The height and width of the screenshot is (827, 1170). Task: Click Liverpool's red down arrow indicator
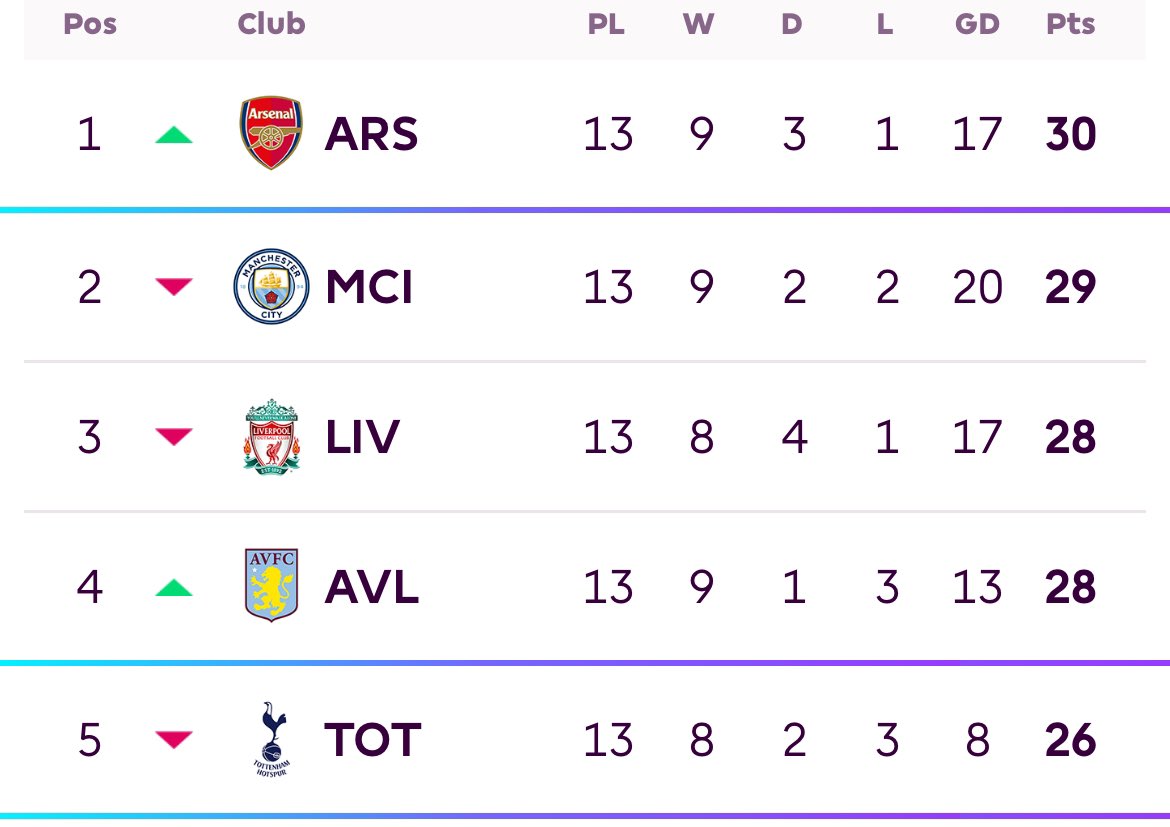point(174,437)
